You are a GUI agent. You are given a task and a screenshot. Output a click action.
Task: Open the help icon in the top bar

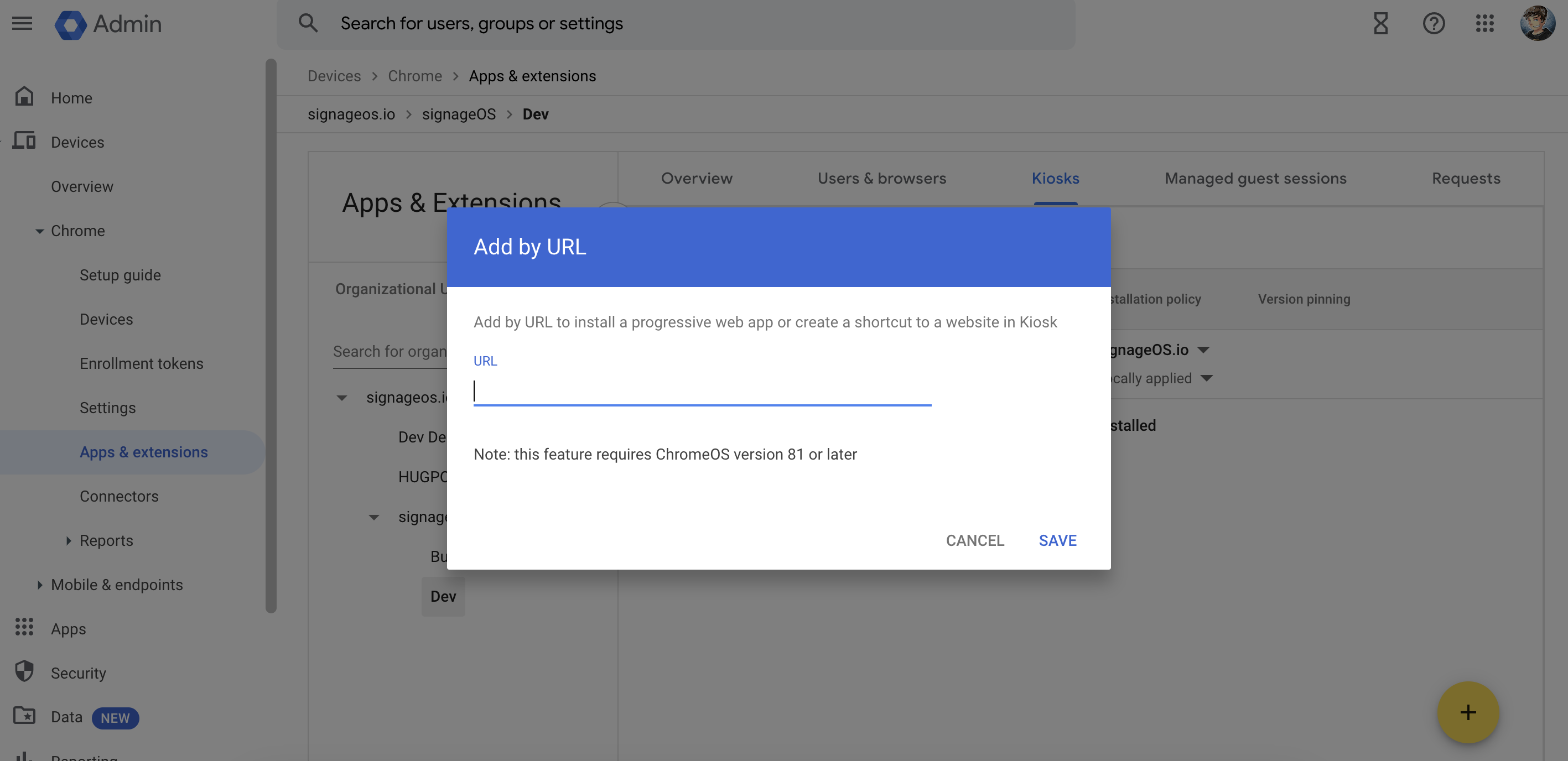1434,24
